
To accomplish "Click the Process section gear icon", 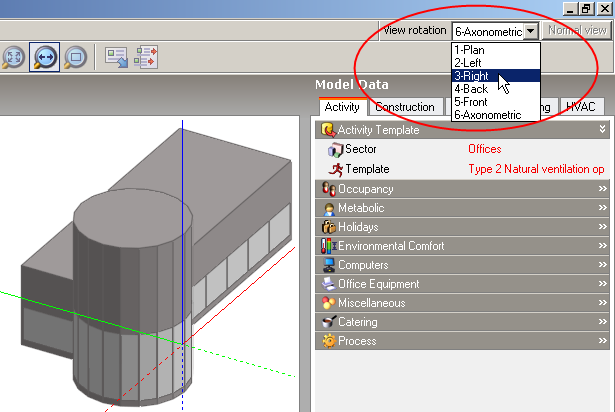I will click(x=328, y=341).
